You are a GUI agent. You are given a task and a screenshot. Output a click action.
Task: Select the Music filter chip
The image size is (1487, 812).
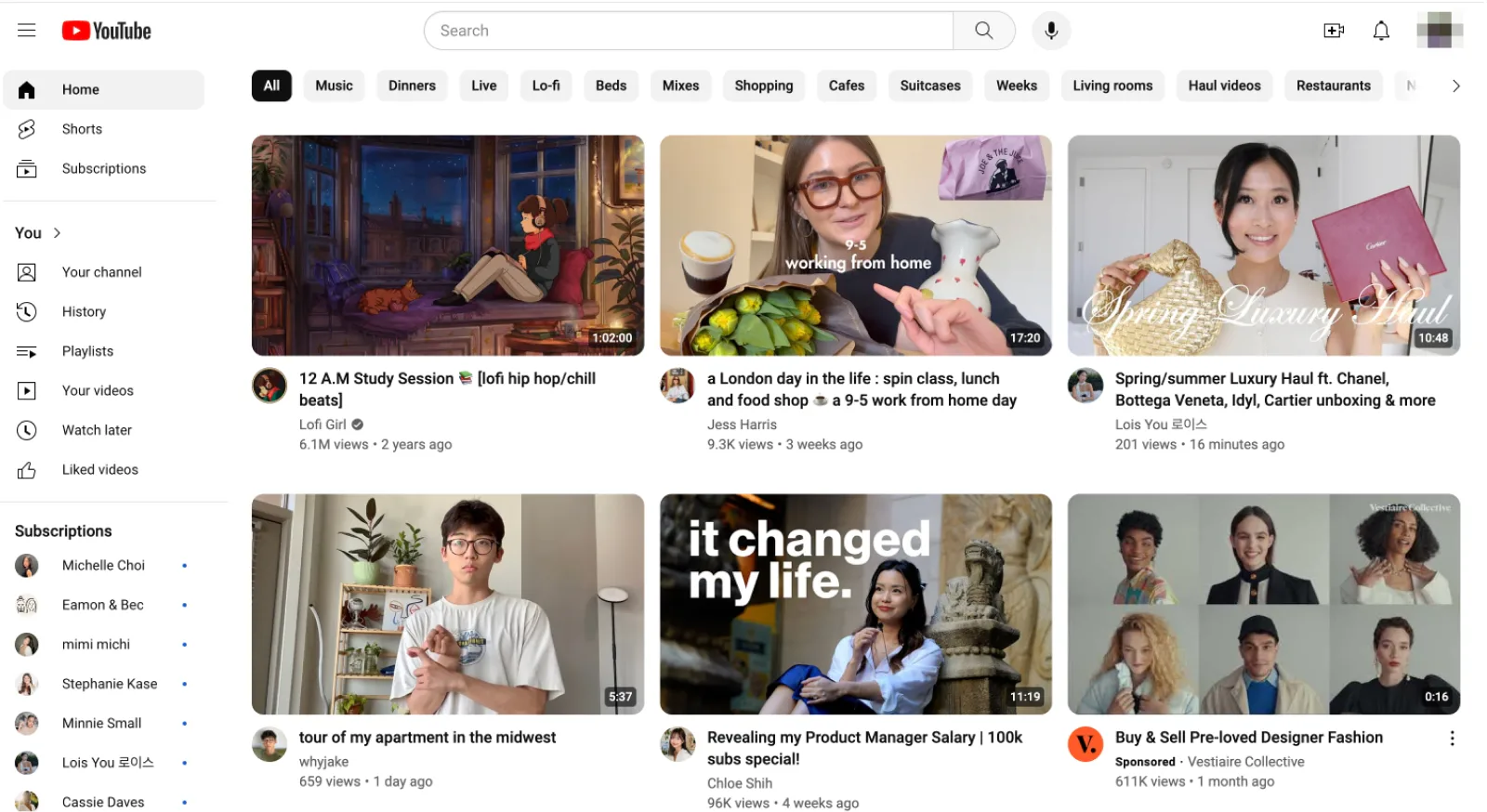point(334,85)
